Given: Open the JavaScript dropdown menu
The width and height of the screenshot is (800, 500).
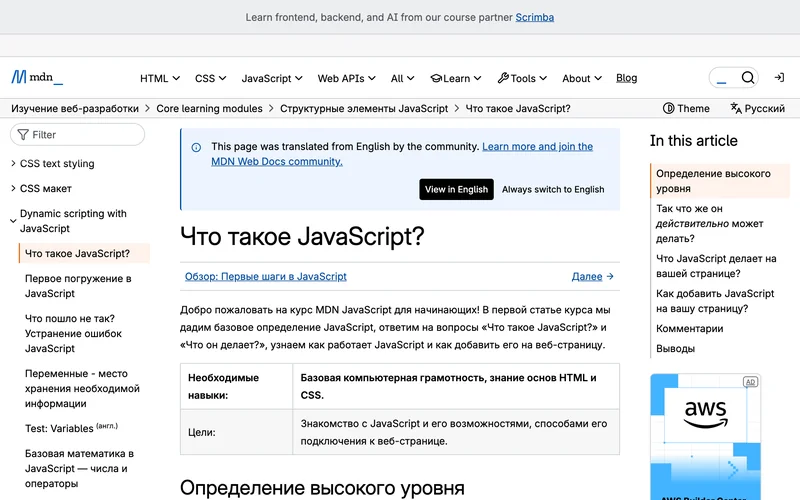Looking at the screenshot, I should click(x=272, y=79).
